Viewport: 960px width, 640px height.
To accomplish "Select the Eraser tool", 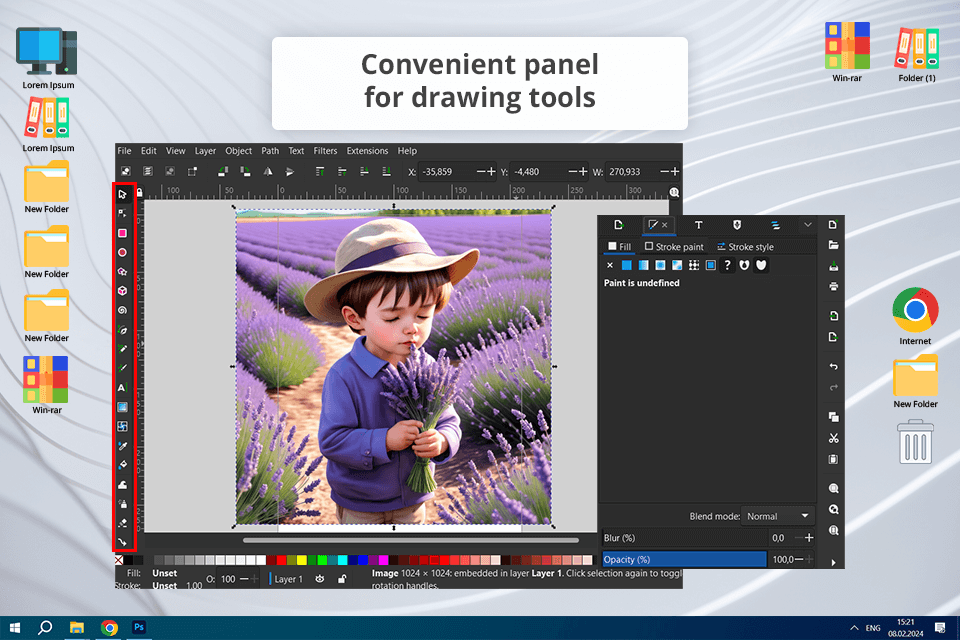I will coord(122,523).
